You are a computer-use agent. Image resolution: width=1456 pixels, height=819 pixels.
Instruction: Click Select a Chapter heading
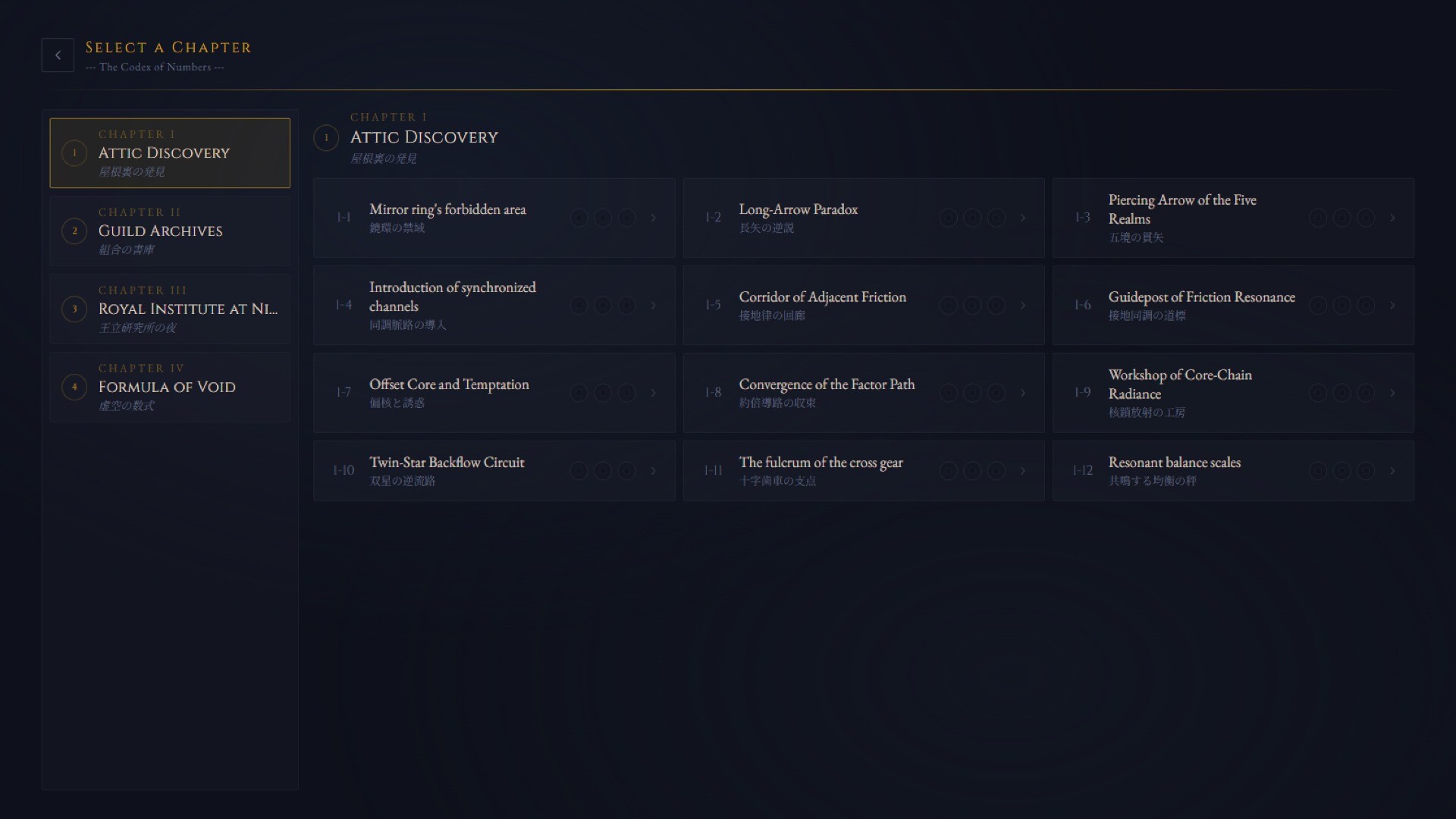coord(168,47)
